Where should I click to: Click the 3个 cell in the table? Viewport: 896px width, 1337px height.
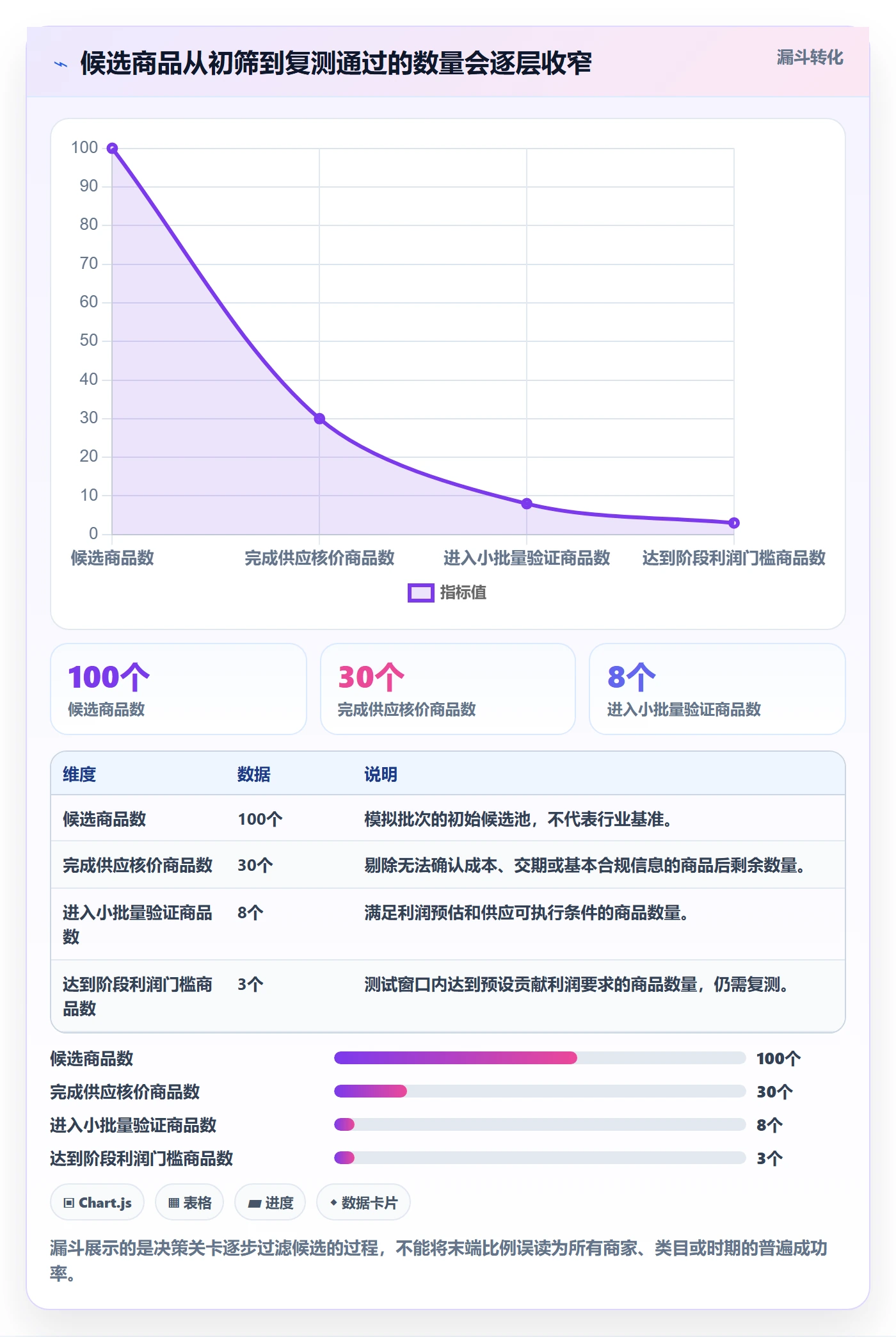click(250, 984)
